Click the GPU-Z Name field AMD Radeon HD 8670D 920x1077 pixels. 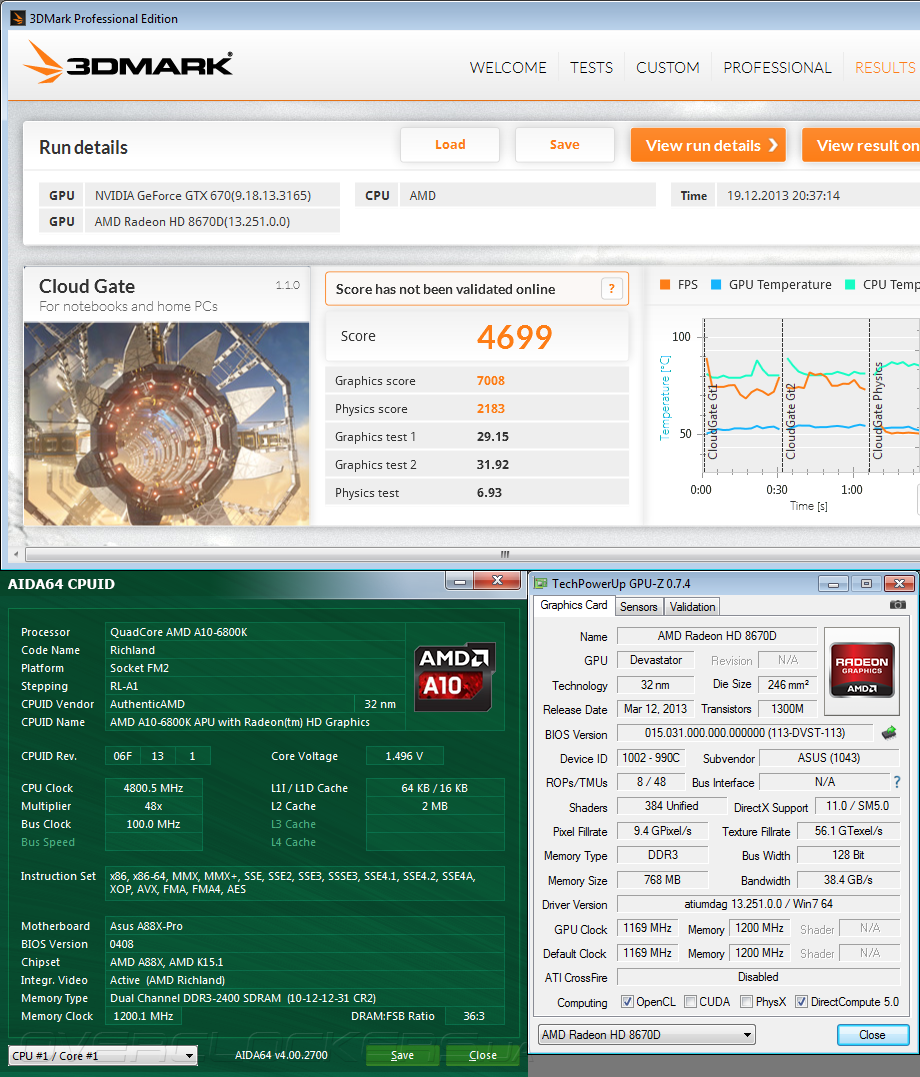point(717,635)
